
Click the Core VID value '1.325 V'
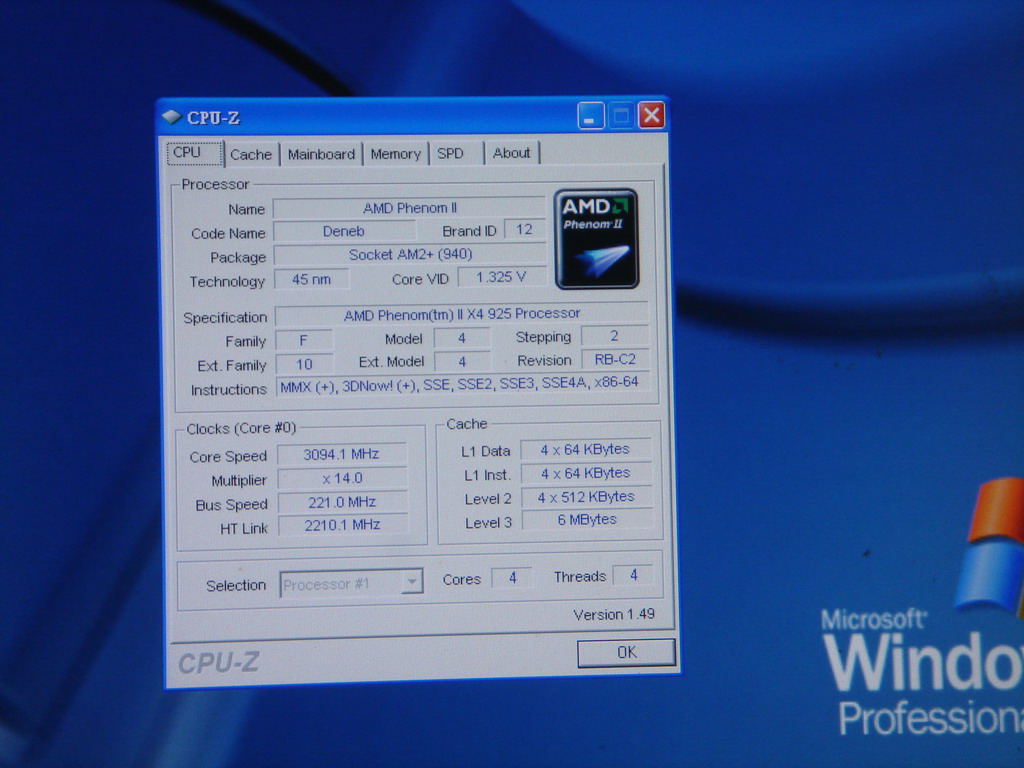(502, 277)
